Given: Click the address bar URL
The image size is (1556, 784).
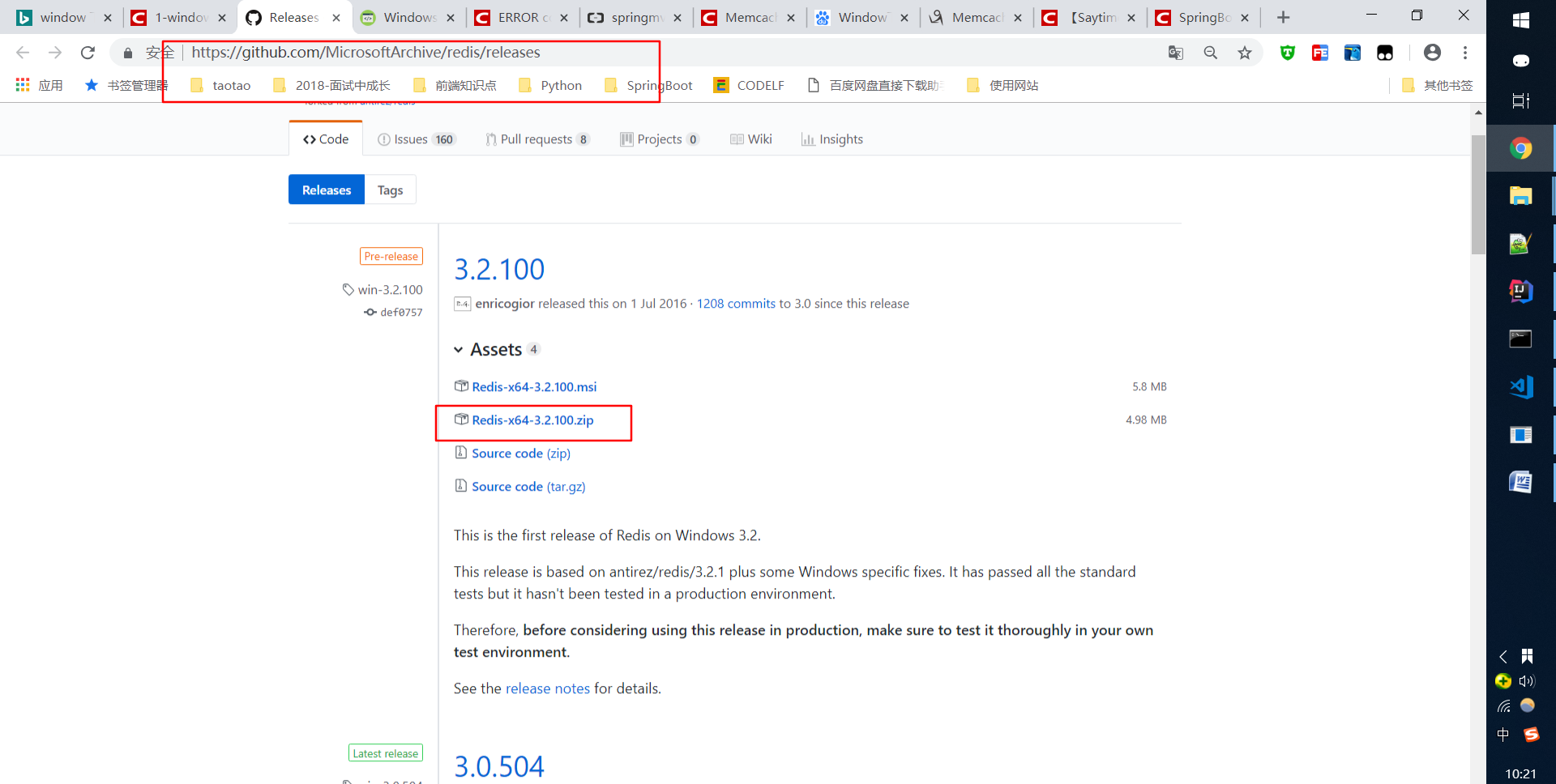Looking at the screenshot, I should point(365,53).
